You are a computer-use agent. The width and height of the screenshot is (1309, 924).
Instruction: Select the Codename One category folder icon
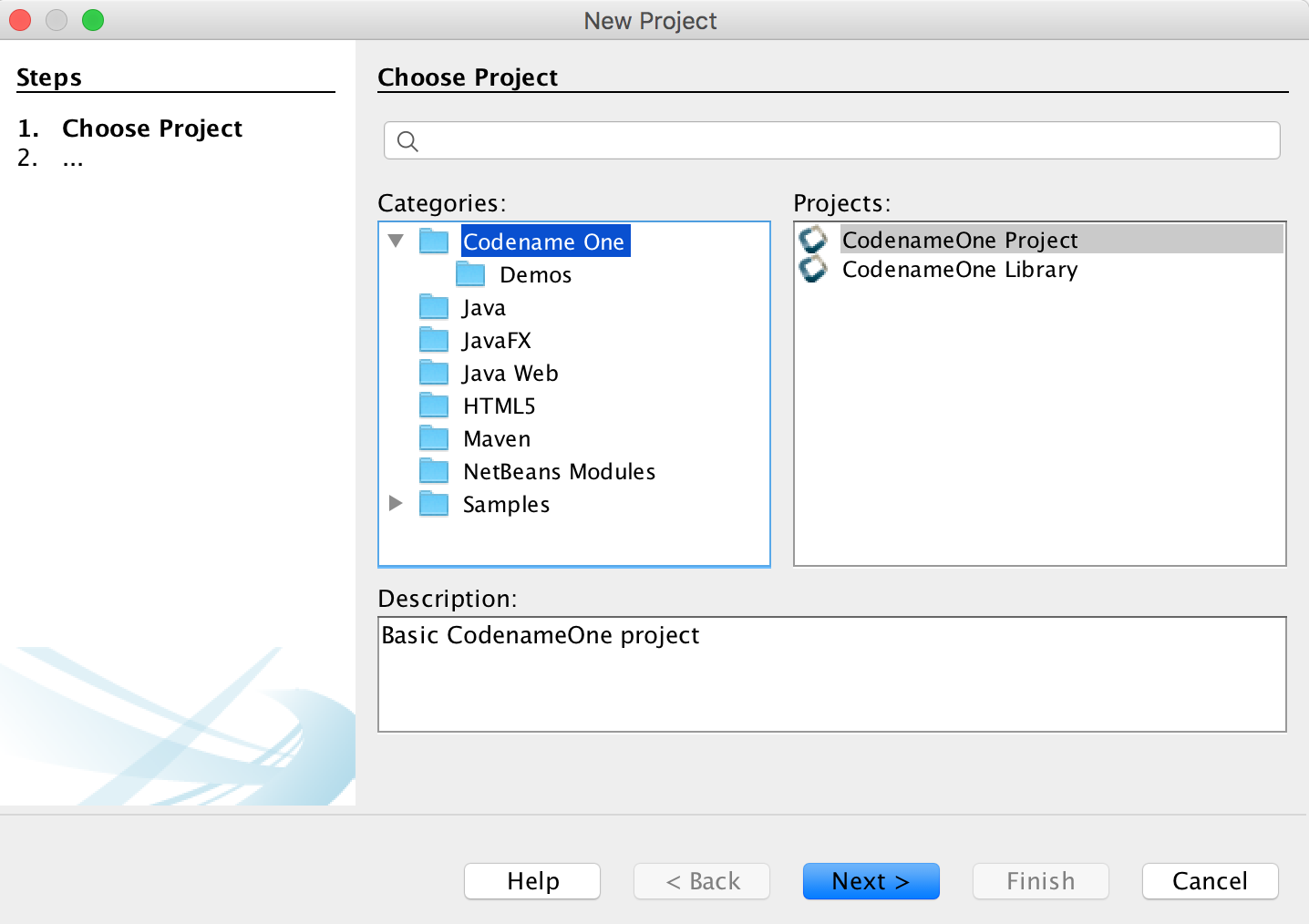click(x=434, y=240)
